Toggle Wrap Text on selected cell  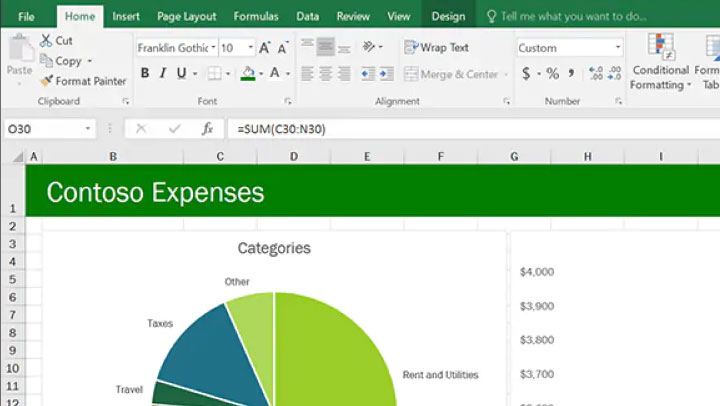(437, 47)
